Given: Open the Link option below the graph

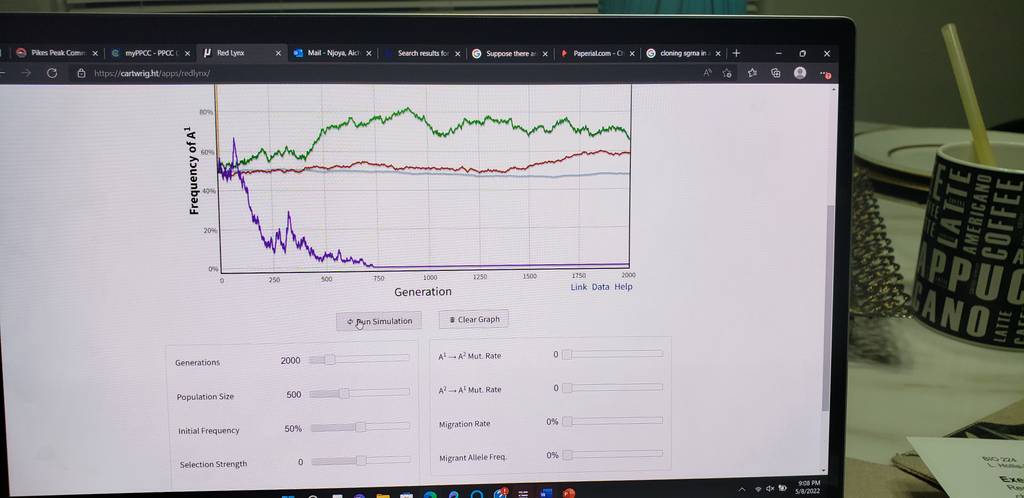Looking at the screenshot, I should [x=579, y=287].
